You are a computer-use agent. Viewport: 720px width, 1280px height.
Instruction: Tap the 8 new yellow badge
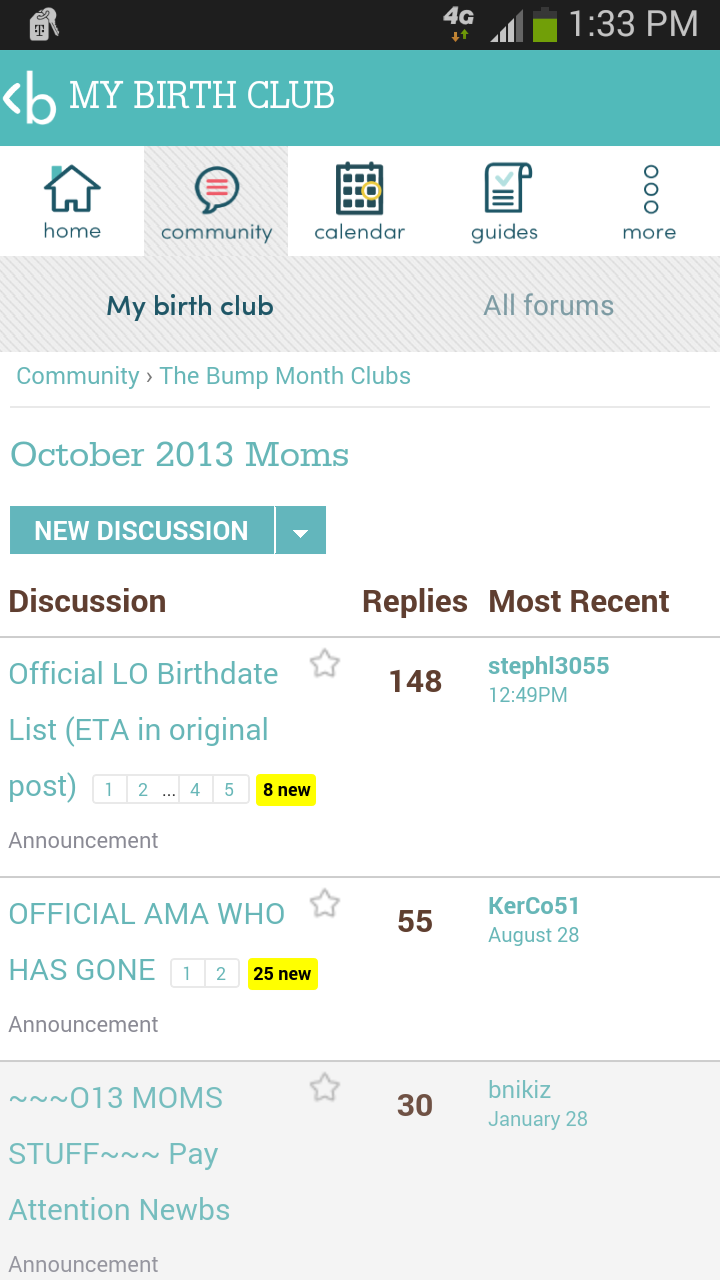tap(286, 790)
